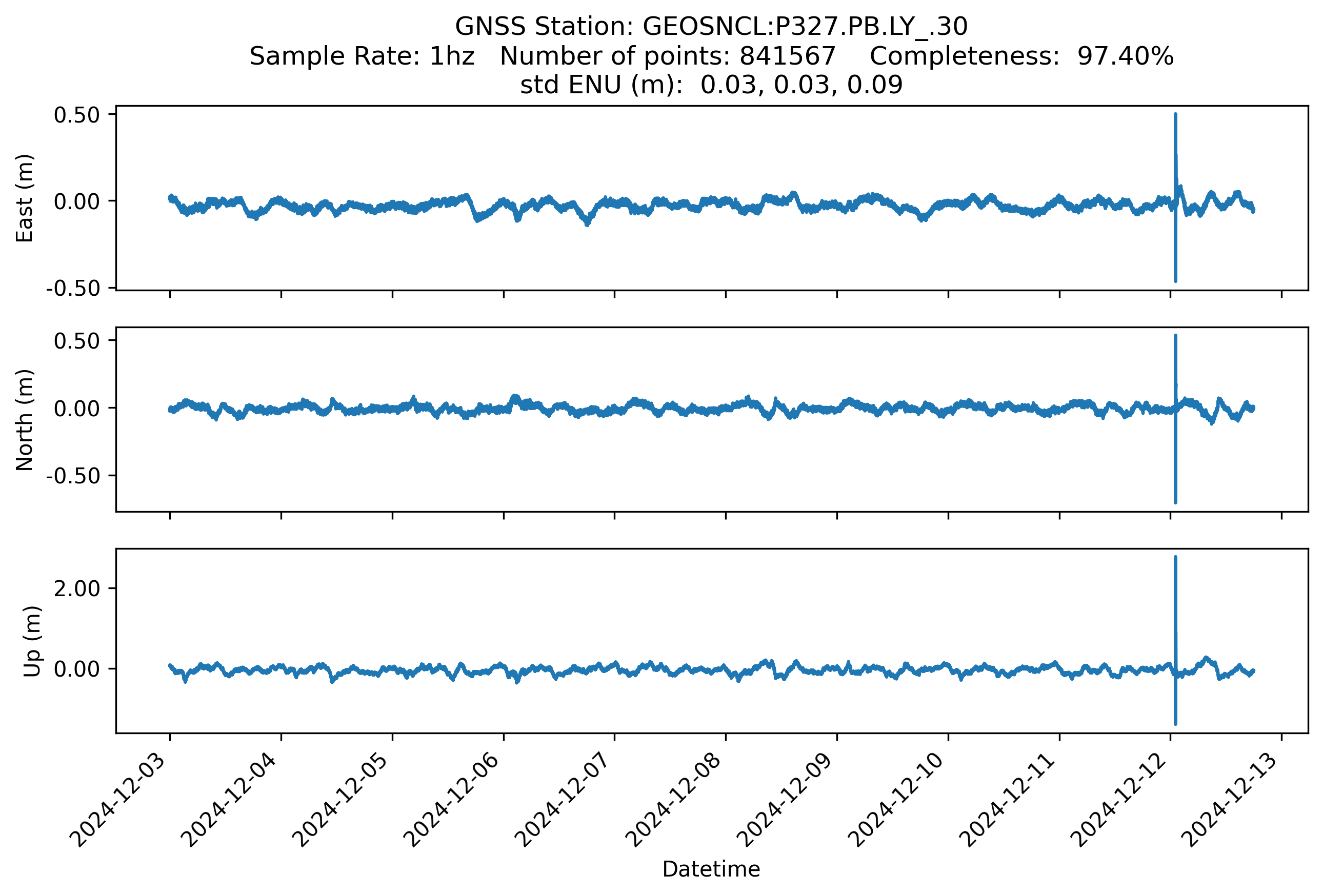Click the std ENU values line
This screenshot has width=1323, height=896.
click(x=711, y=85)
